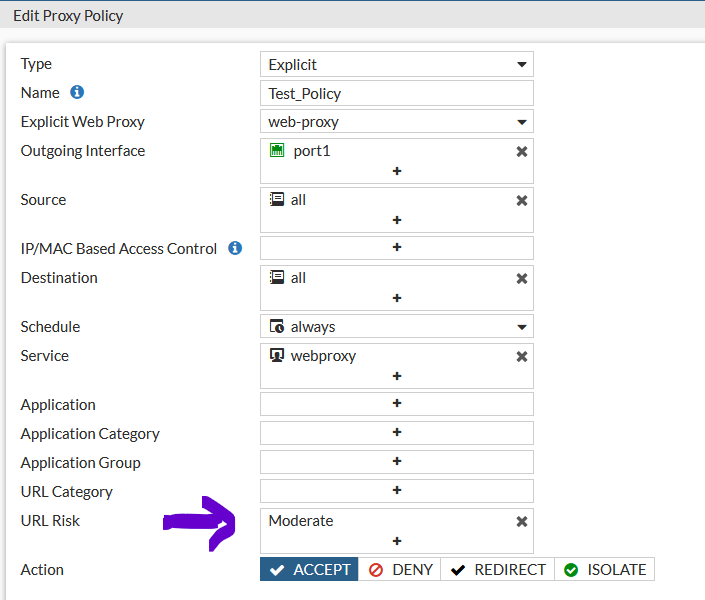Add an entry to Application Group
The height and width of the screenshot is (600, 705).
[396, 462]
